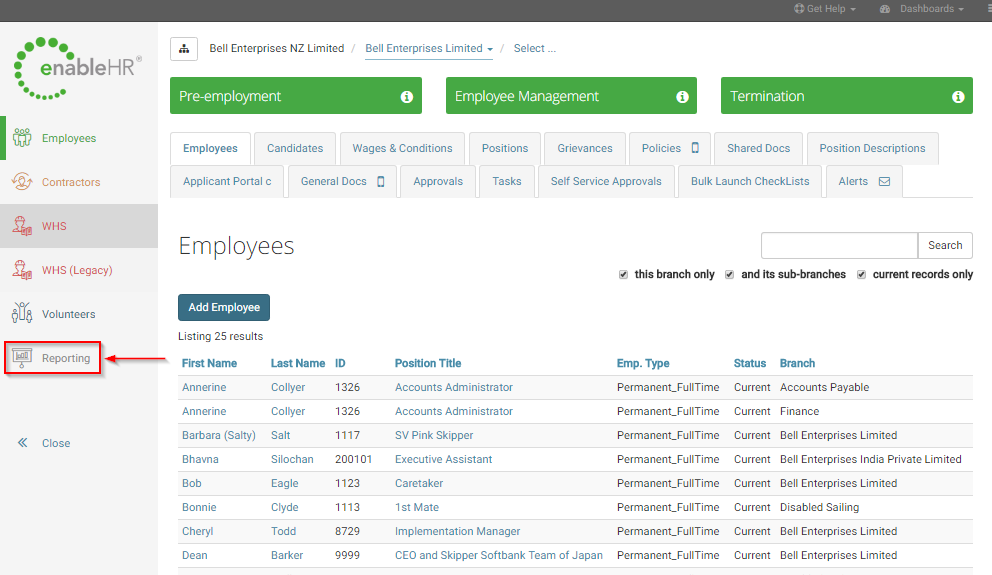Open the Pre-employment green panel
Viewport: 992px width, 575px height.
click(x=295, y=96)
